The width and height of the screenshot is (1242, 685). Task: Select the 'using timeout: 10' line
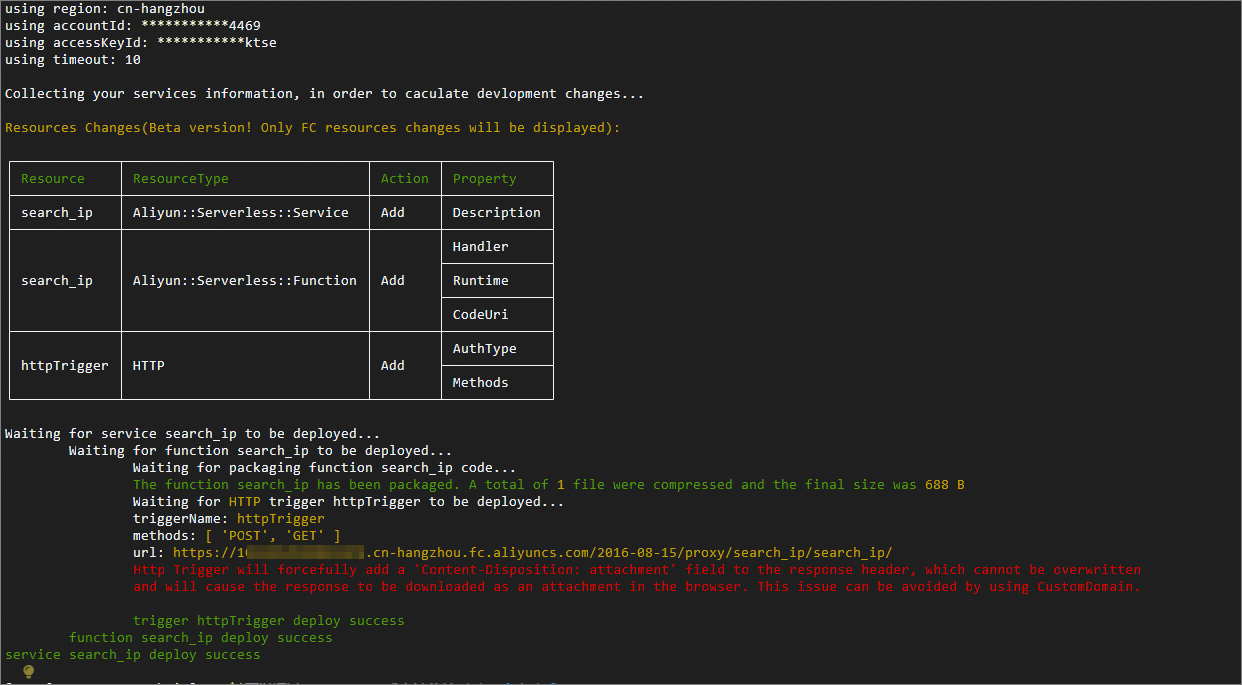73,60
